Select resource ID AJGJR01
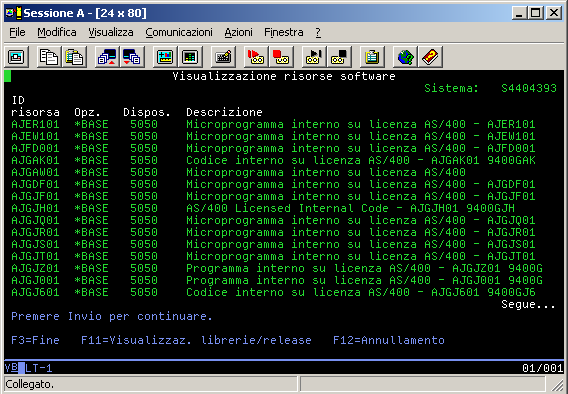The image size is (568, 394). (35, 232)
